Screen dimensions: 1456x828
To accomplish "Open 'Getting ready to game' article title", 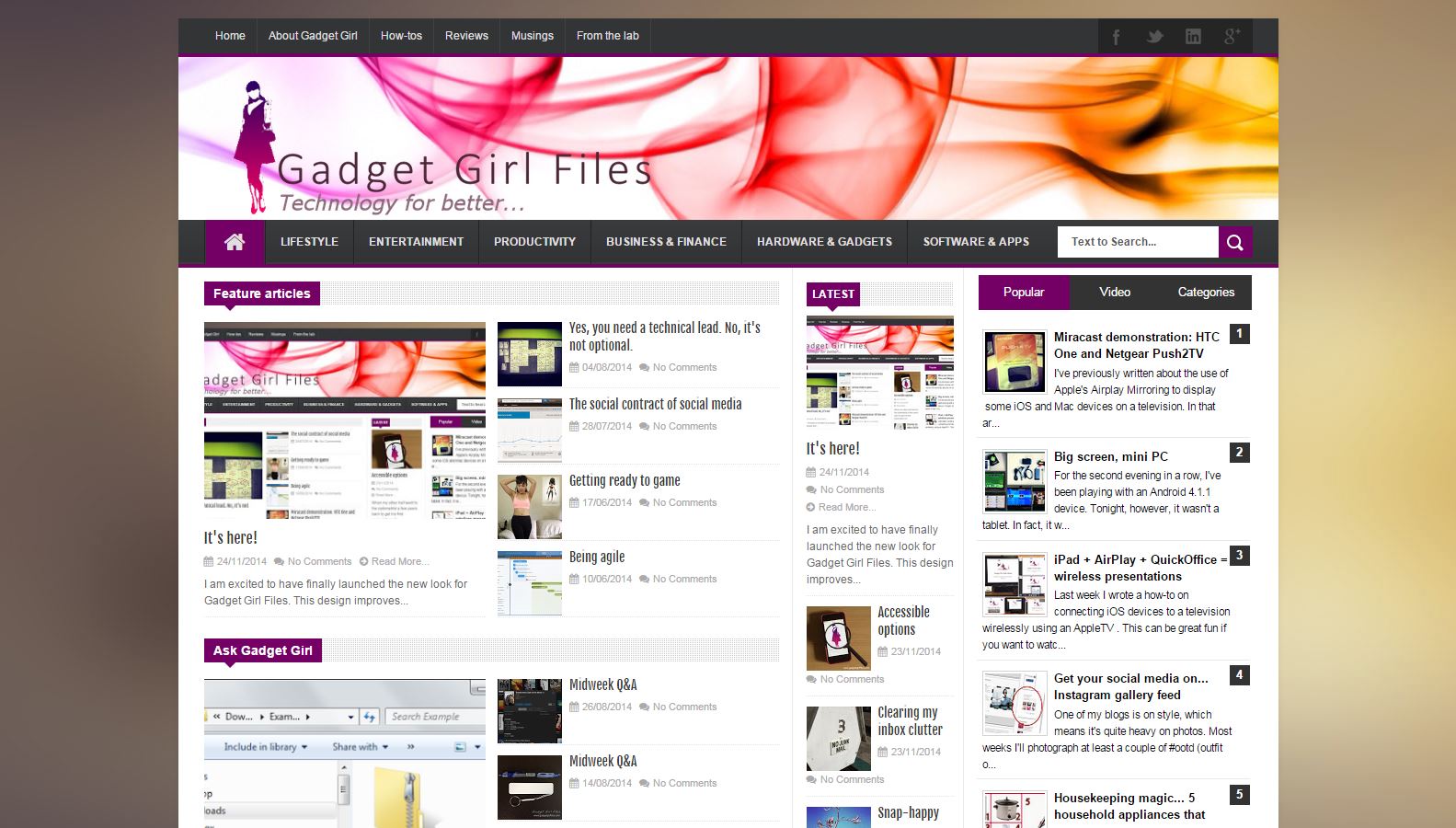I will tap(625, 480).
